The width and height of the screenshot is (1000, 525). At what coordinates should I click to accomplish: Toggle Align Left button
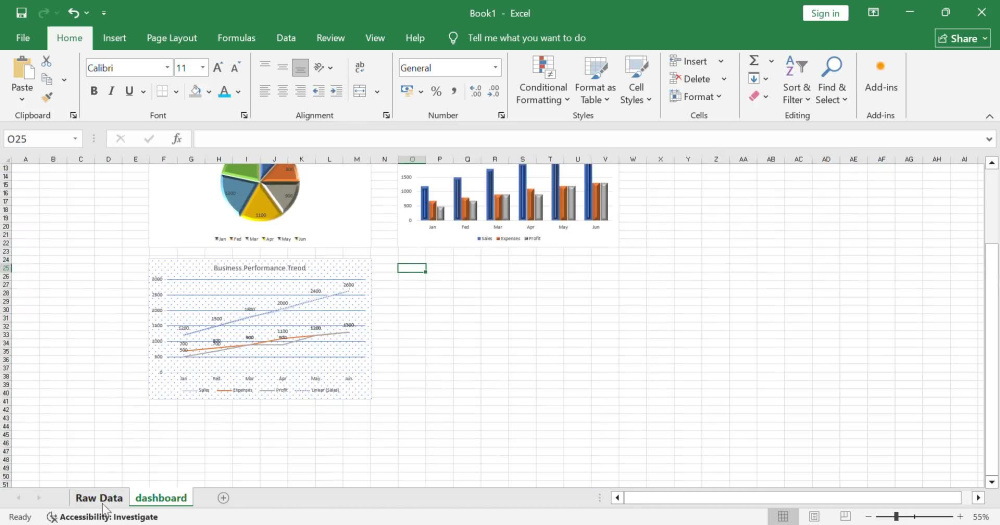[x=265, y=91]
